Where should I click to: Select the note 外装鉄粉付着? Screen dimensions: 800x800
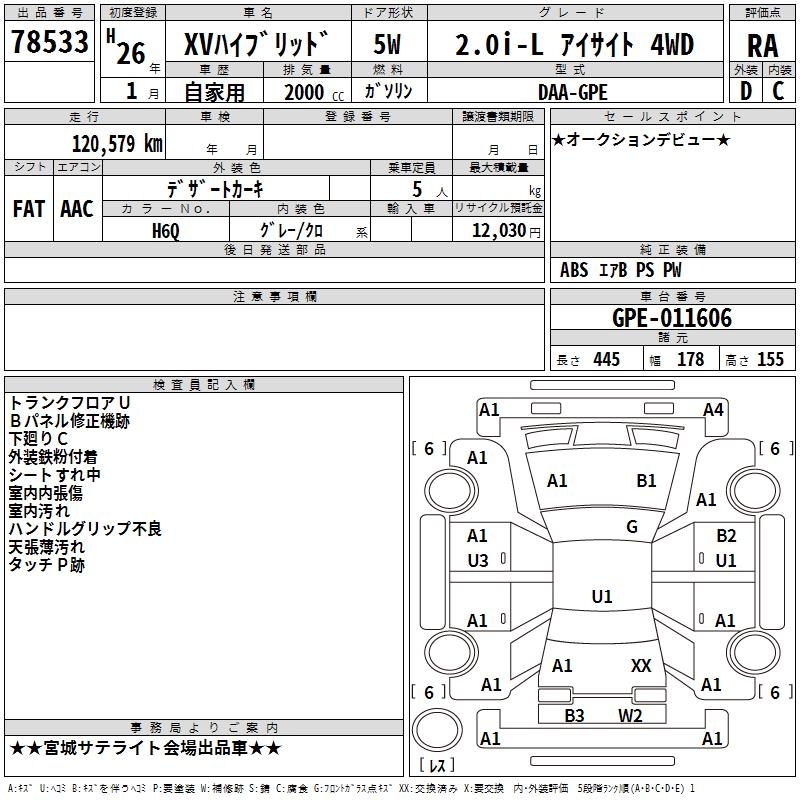53,457
